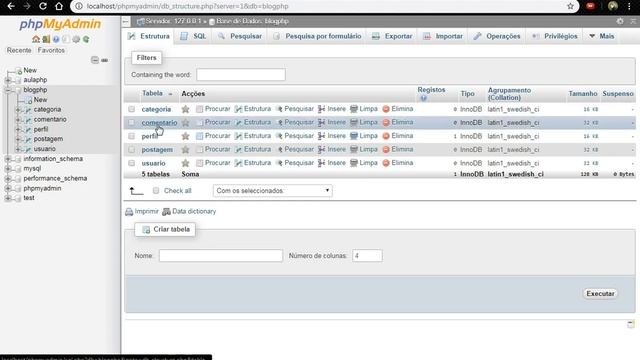
Task: Click the 'Containing the word' filter field
Action: [241, 75]
